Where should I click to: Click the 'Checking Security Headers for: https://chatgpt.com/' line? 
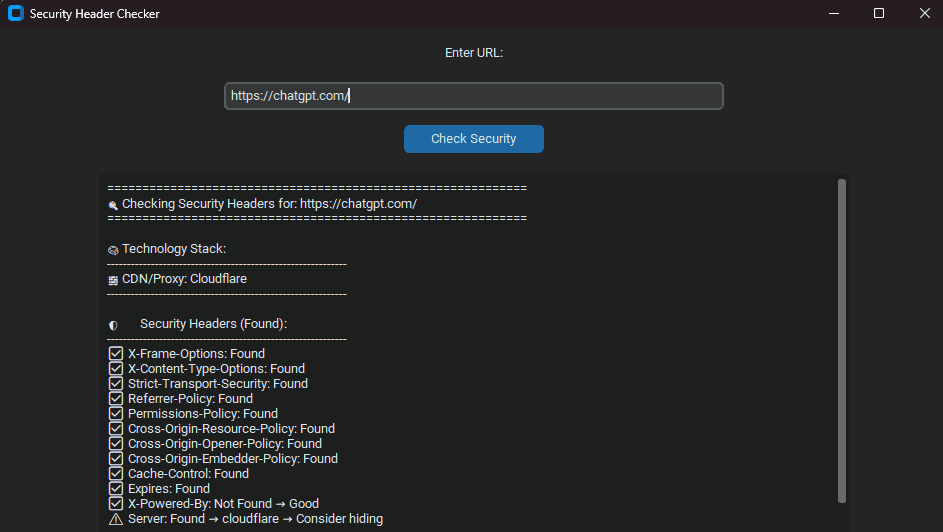(x=269, y=204)
